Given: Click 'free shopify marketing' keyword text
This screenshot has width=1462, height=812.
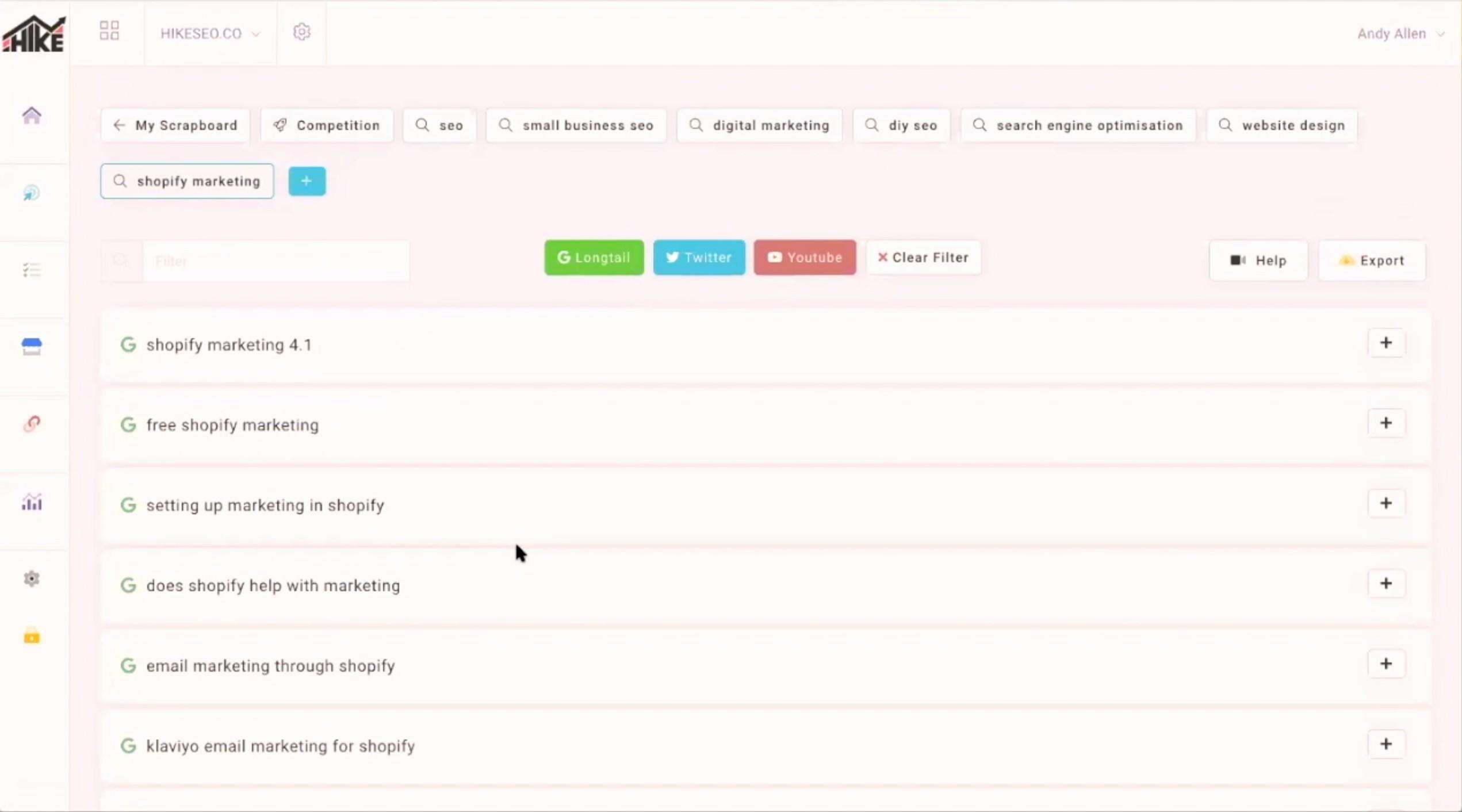Looking at the screenshot, I should 232,425.
